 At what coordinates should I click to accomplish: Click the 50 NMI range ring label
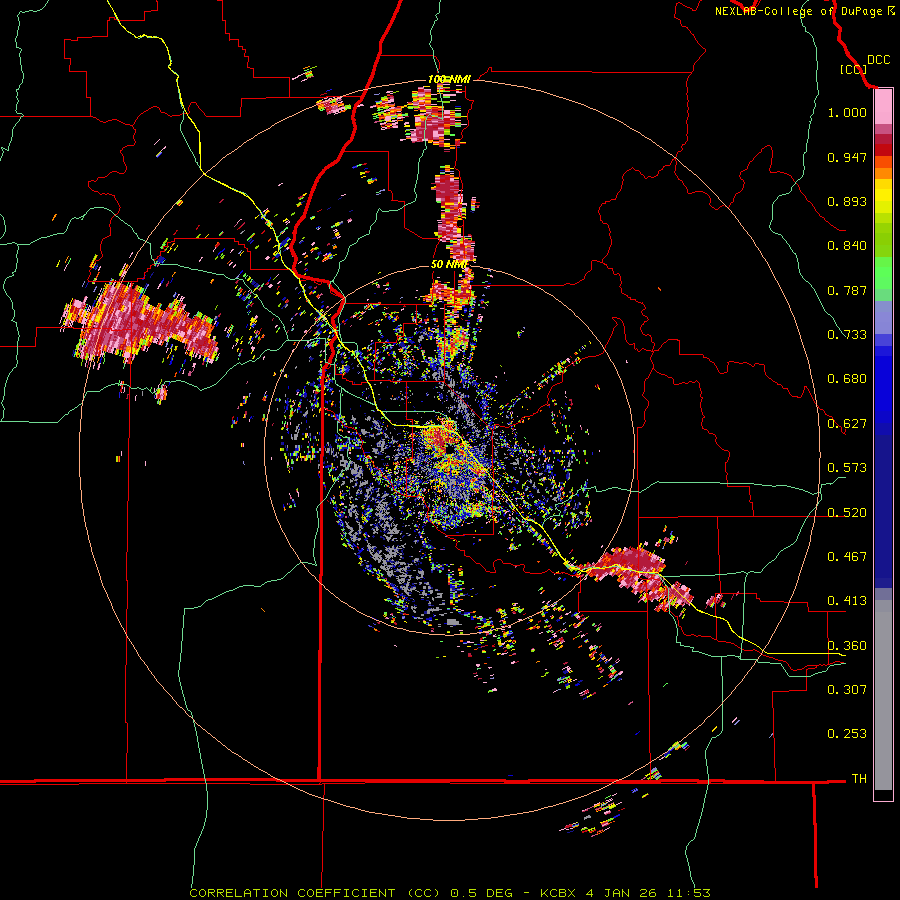(449, 265)
